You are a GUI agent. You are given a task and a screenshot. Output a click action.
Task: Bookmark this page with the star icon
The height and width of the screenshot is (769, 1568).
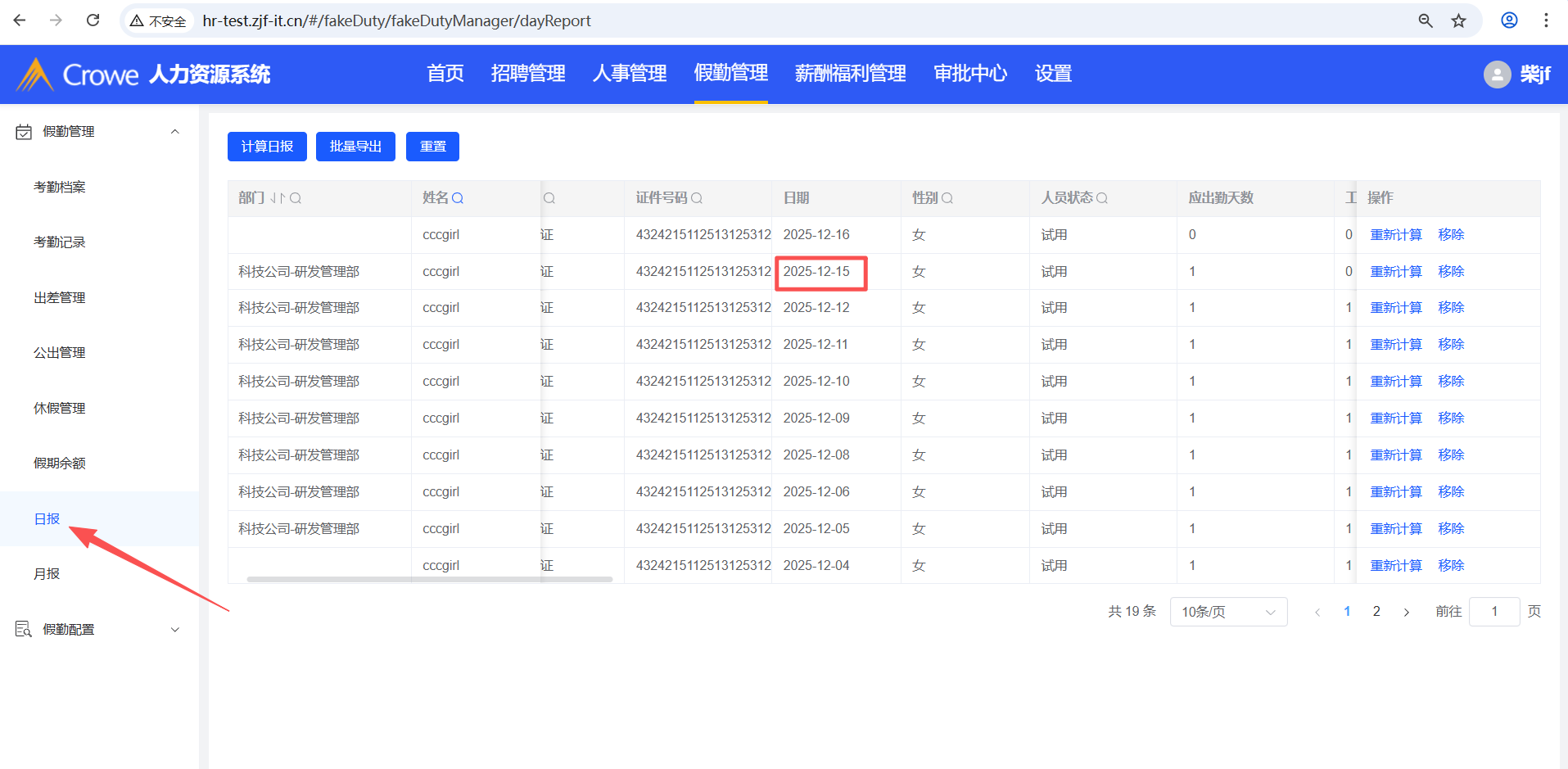tap(1458, 20)
